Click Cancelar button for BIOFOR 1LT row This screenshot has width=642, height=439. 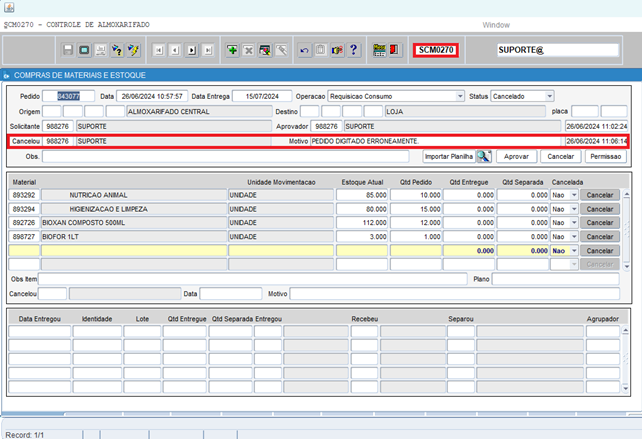tap(599, 237)
